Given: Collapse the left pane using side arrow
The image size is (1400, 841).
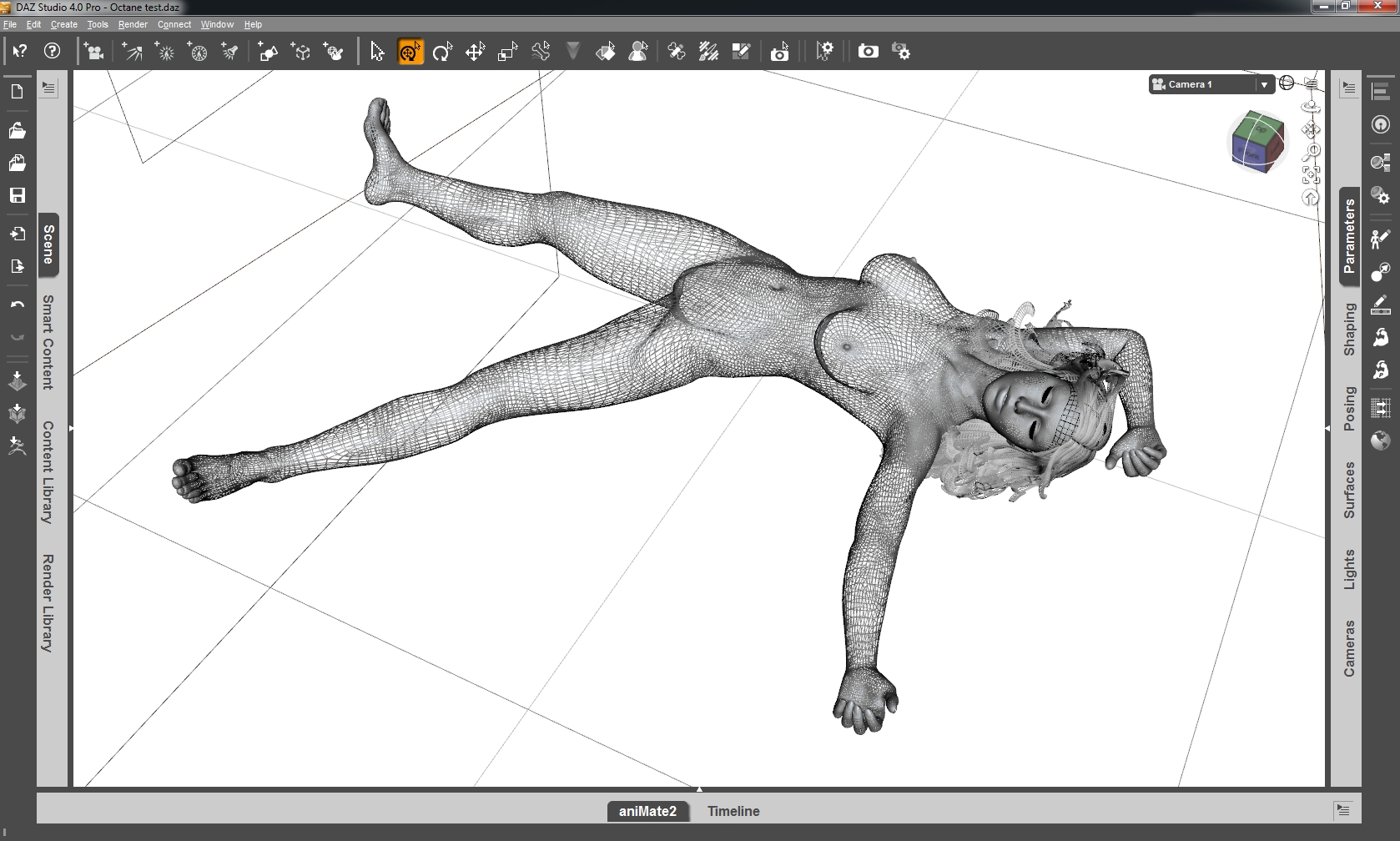Looking at the screenshot, I should (71, 429).
